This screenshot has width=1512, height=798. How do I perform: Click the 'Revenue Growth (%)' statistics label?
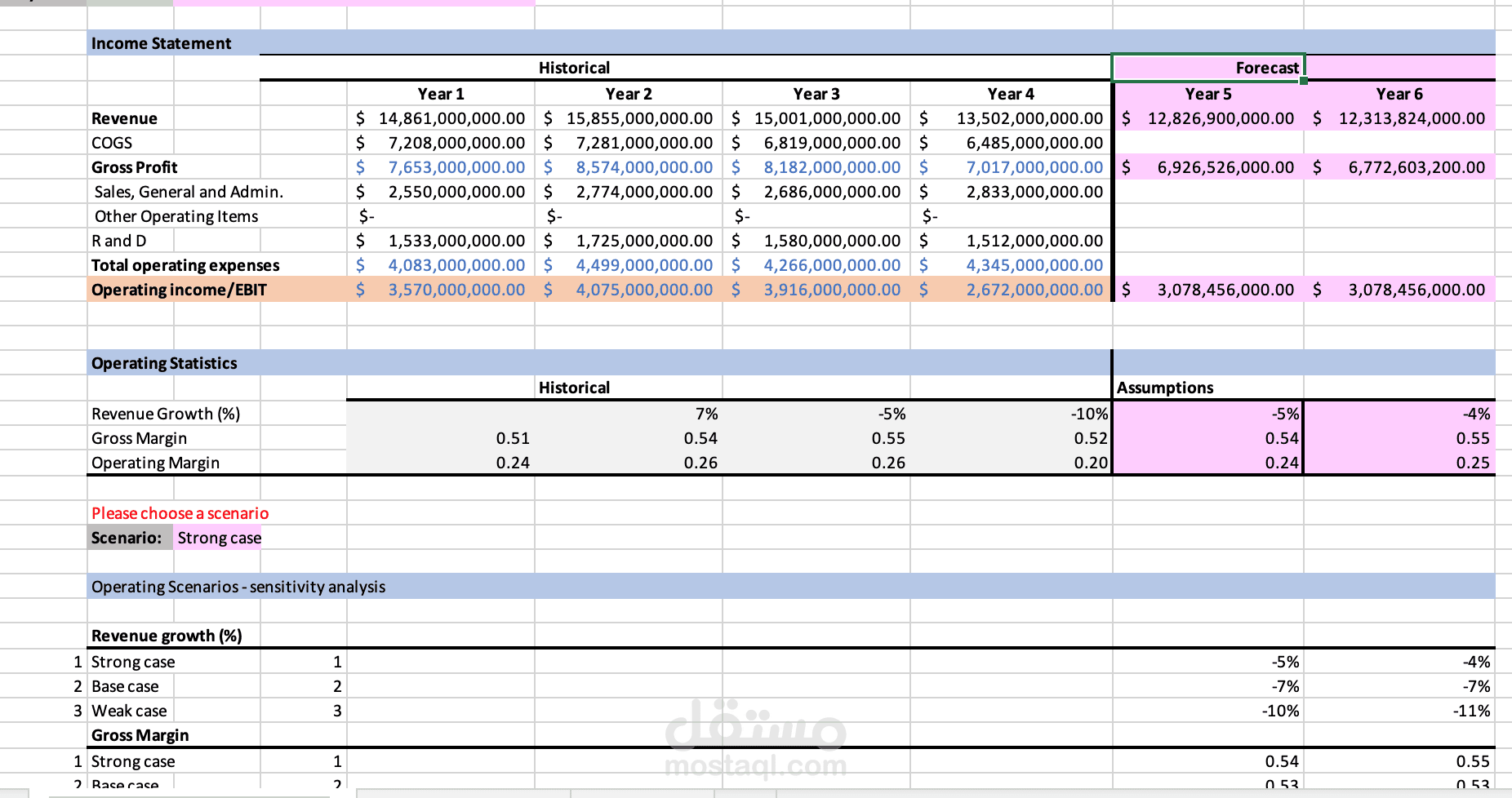[x=166, y=414]
